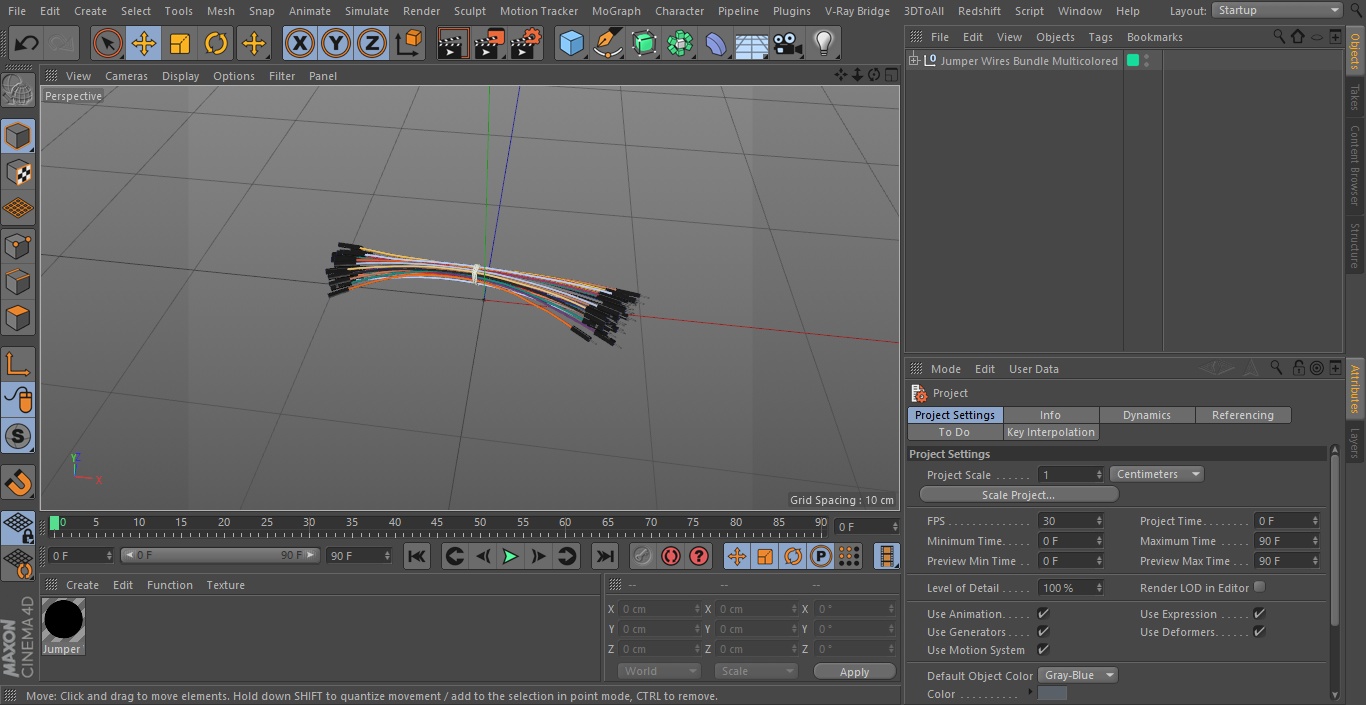
Task: Open the Scale mode dropdown
Action: (756, 671)
